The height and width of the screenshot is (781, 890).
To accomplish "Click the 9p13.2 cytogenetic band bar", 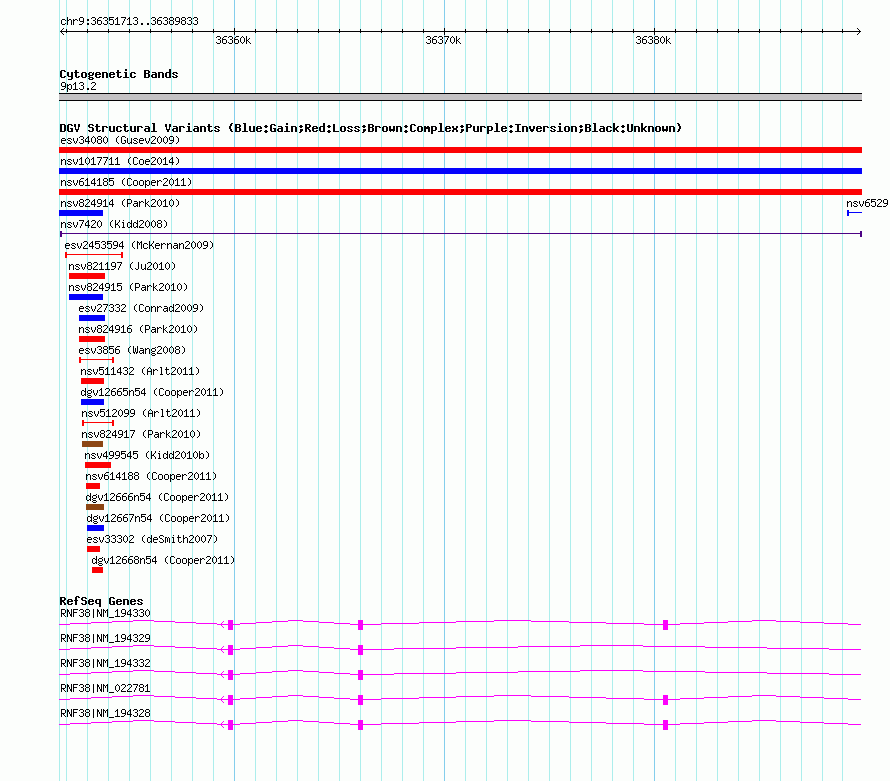I will (x=460, y=97).
